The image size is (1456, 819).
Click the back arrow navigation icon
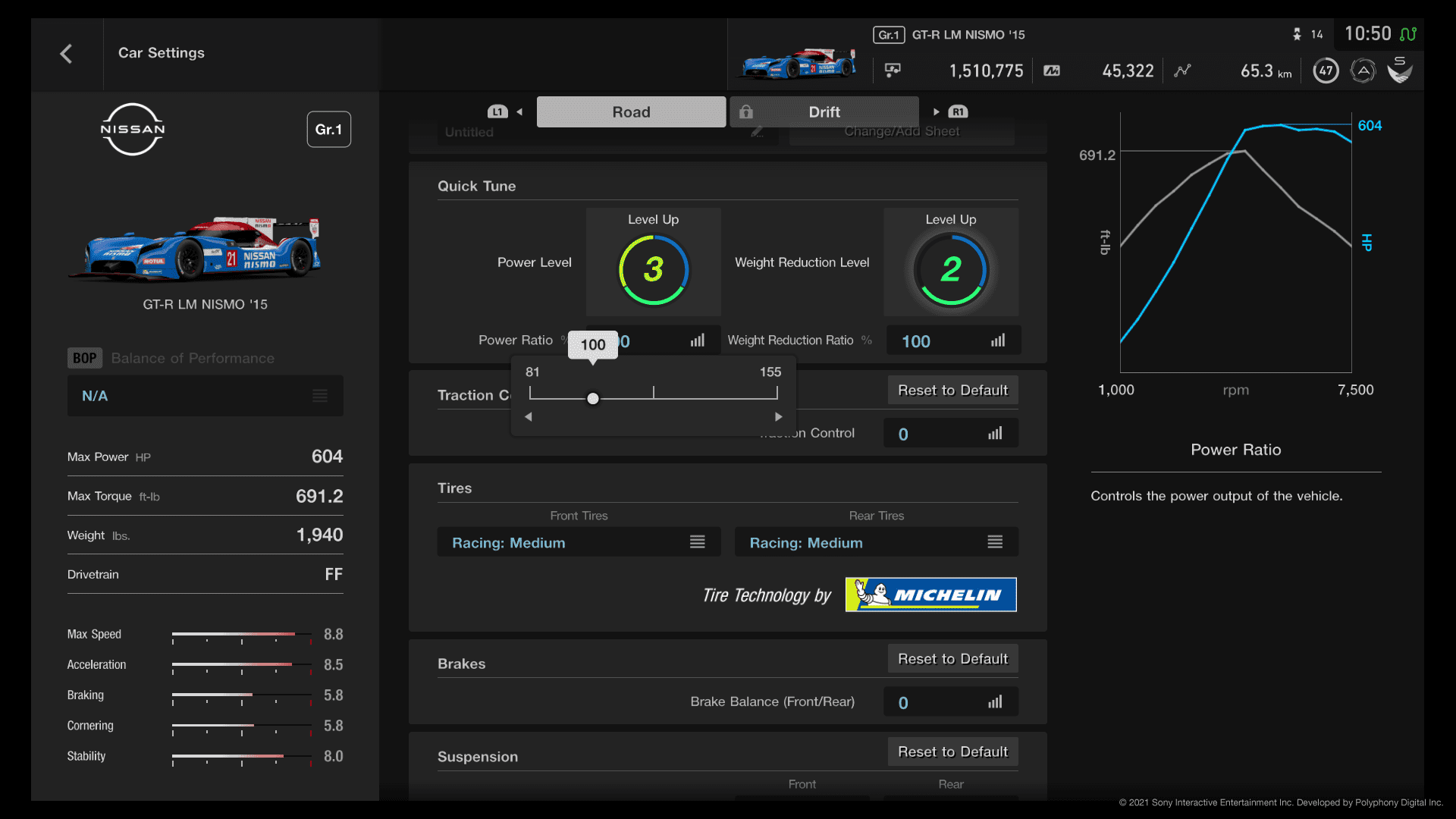pyautogui.click(x=65, y=53)
